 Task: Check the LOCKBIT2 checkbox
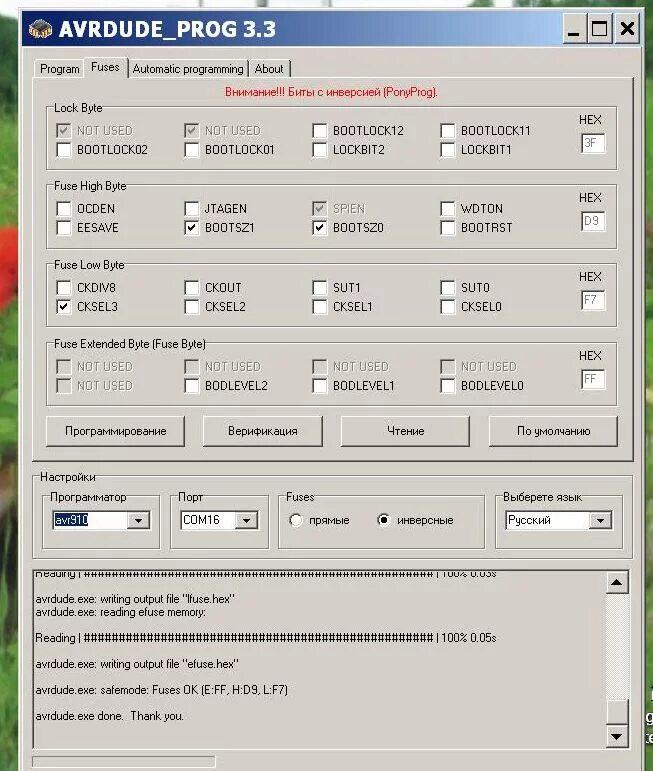click(x=320, y=149)
